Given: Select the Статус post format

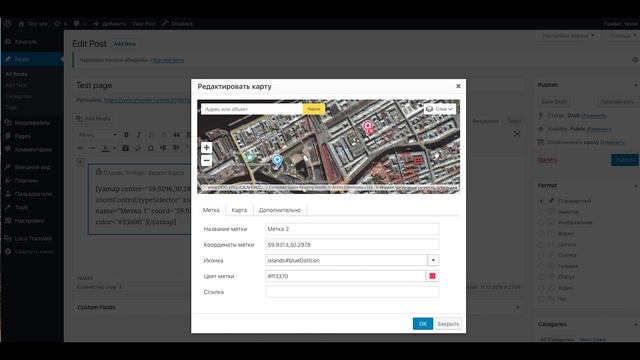Looking at the screenshot, I should 541,277.
